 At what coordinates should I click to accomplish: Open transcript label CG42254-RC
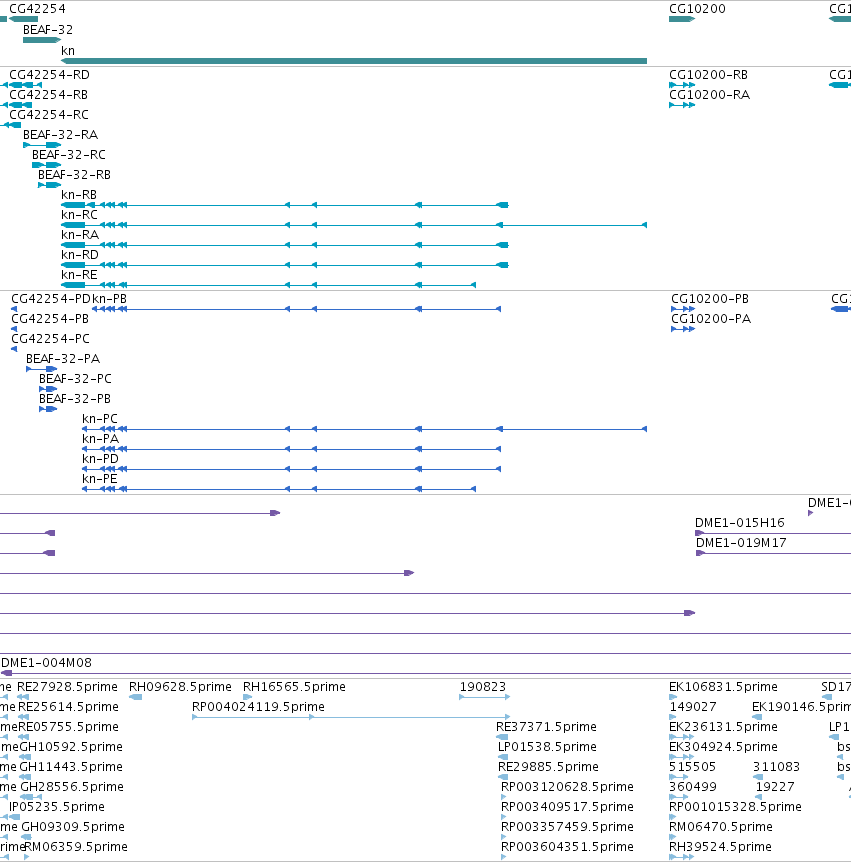coord(49,114)
